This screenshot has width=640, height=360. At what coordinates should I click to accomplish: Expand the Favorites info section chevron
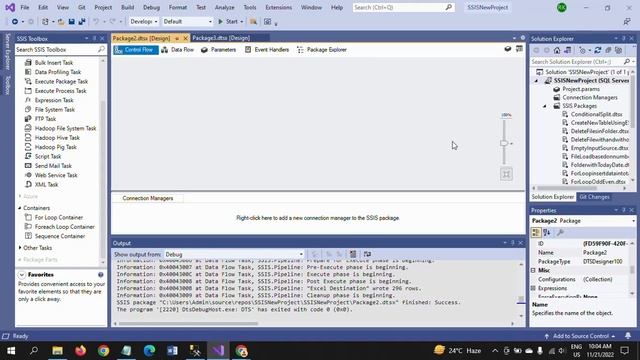tap(22, 275)
